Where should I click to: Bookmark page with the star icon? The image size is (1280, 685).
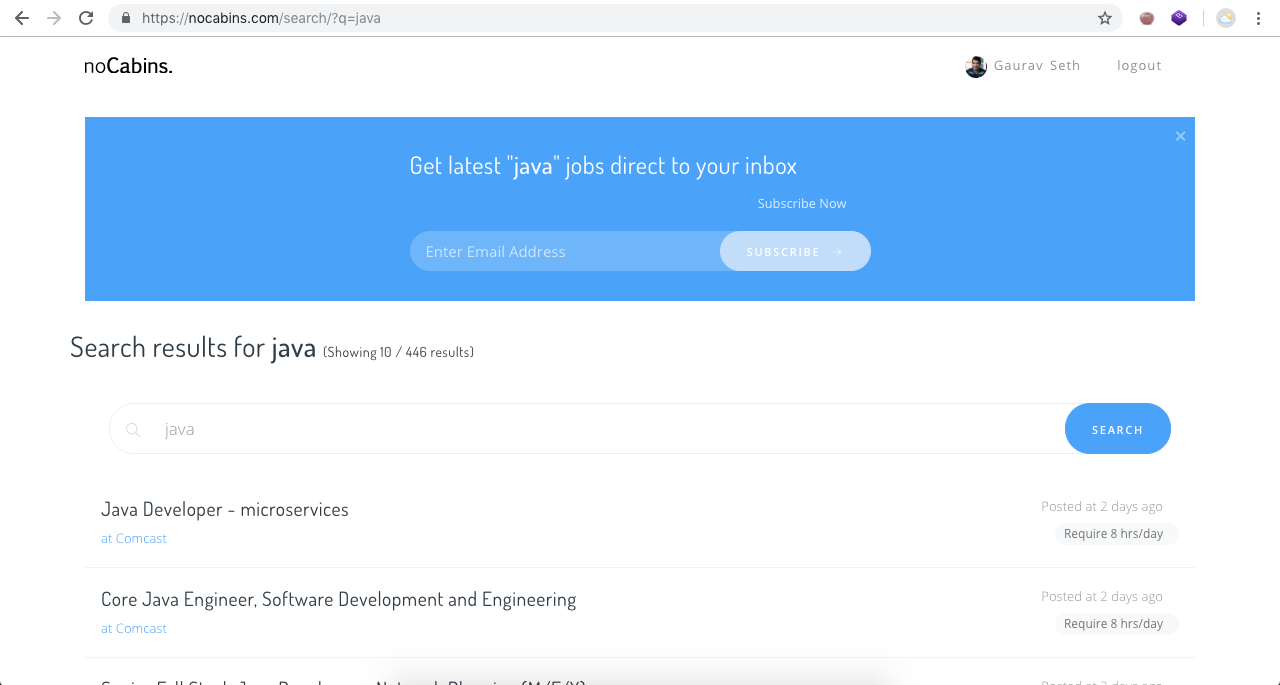pos(1105,18)
